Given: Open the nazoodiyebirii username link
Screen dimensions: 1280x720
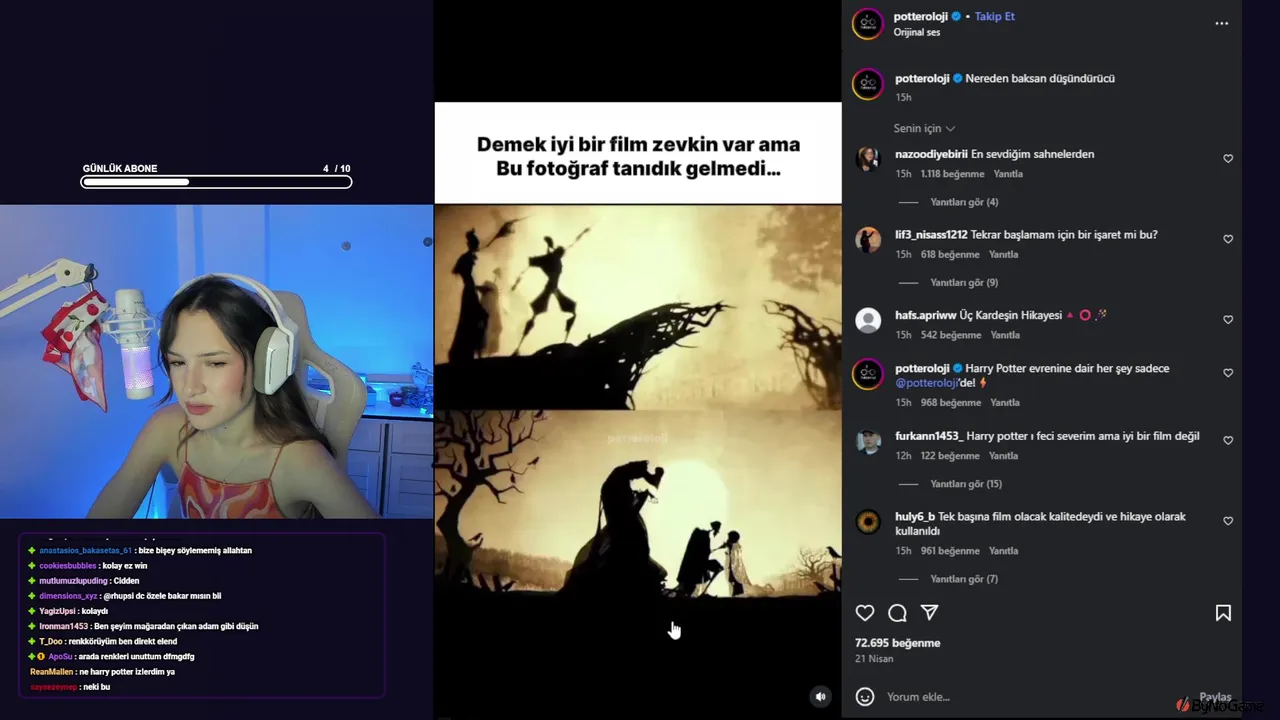Looking at the screenshot, I should click(x=931, y=154).
